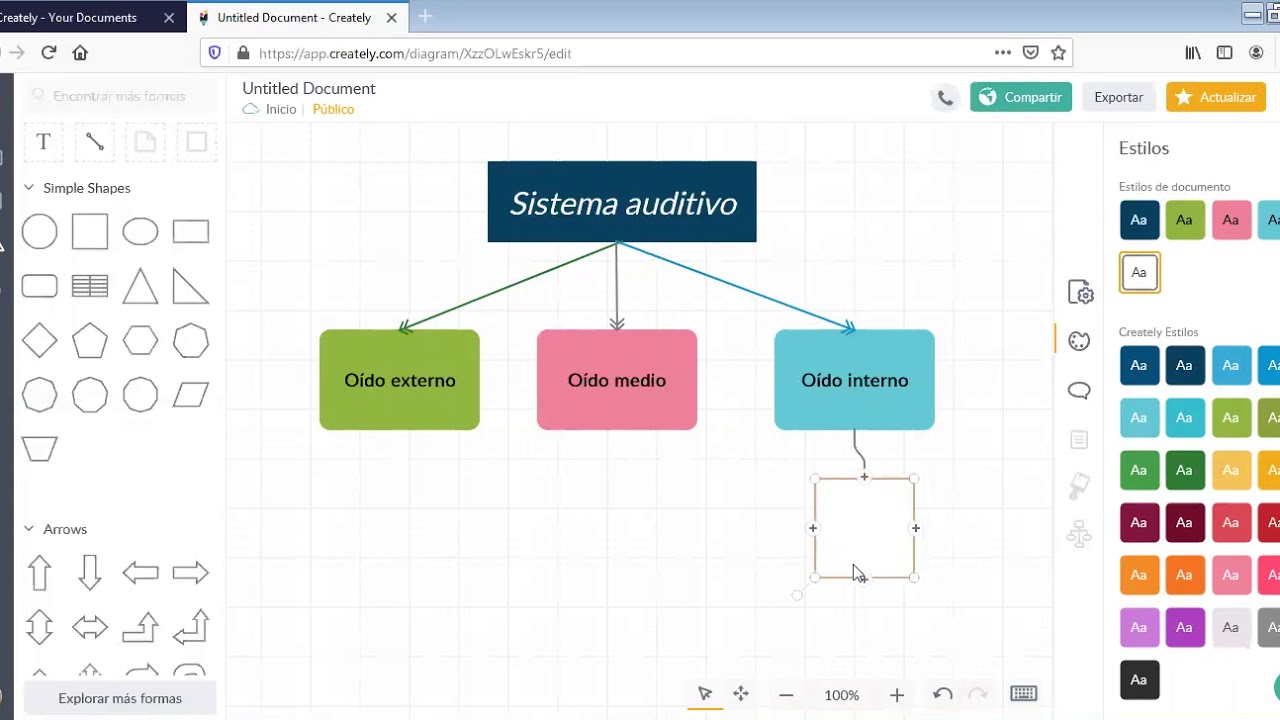Viewport: 1280px width, 720px height.
Task: Pick the rounded rectangle shape
Action: 40,287
